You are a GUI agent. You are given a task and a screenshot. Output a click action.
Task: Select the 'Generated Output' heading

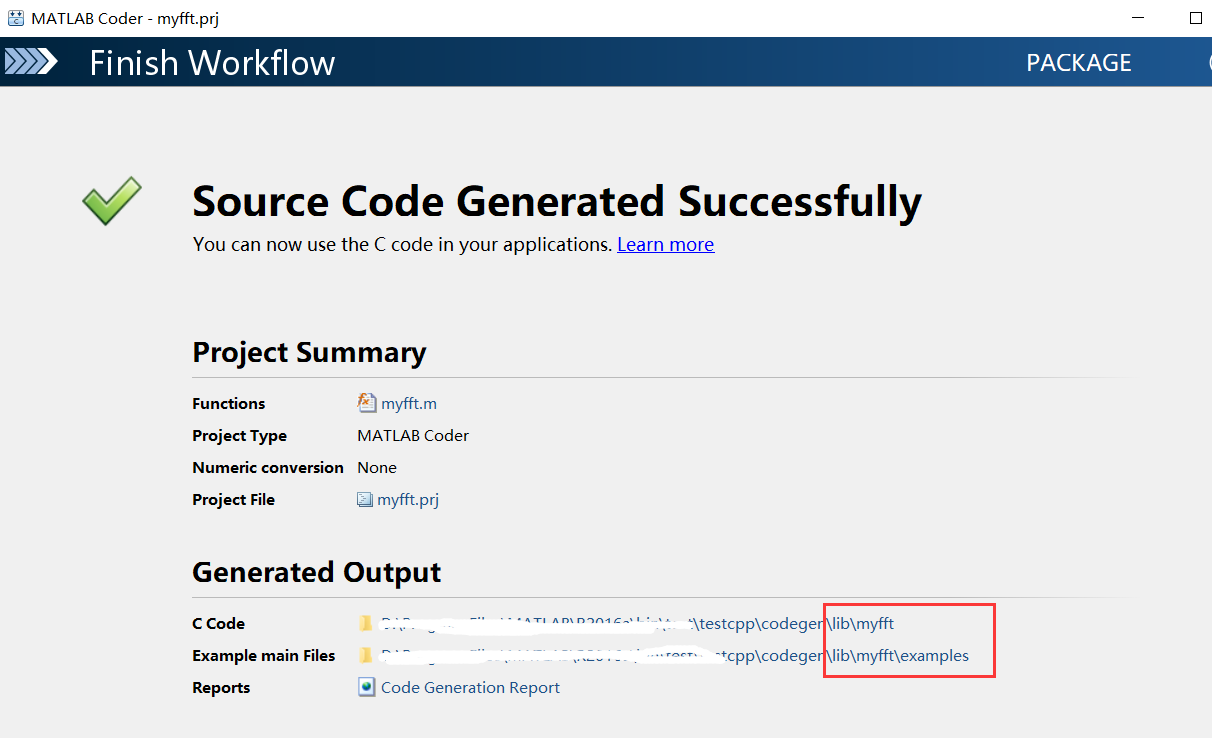[317, 572]
